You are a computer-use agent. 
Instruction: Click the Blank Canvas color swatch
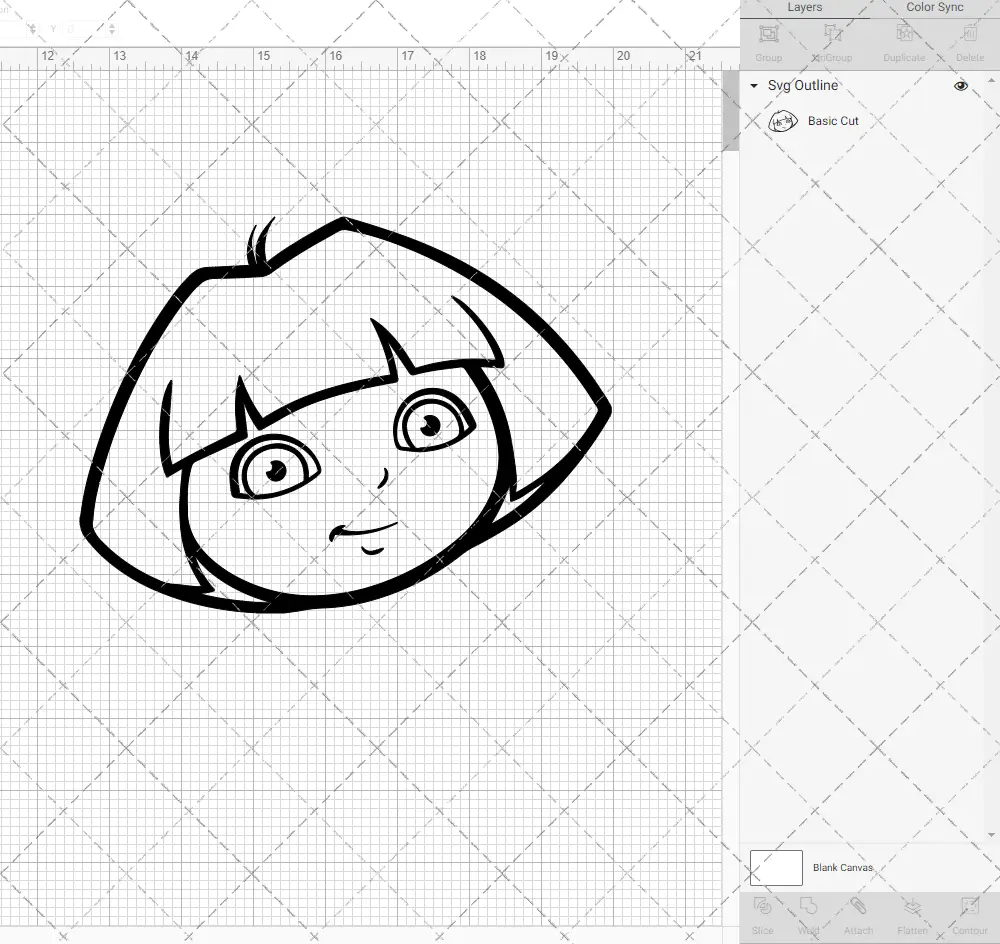(x=776, y=868)
